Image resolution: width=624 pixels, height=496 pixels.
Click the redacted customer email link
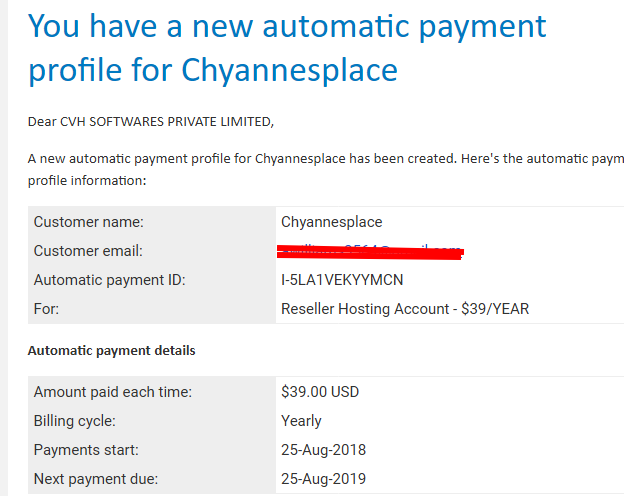coord(370,252)
